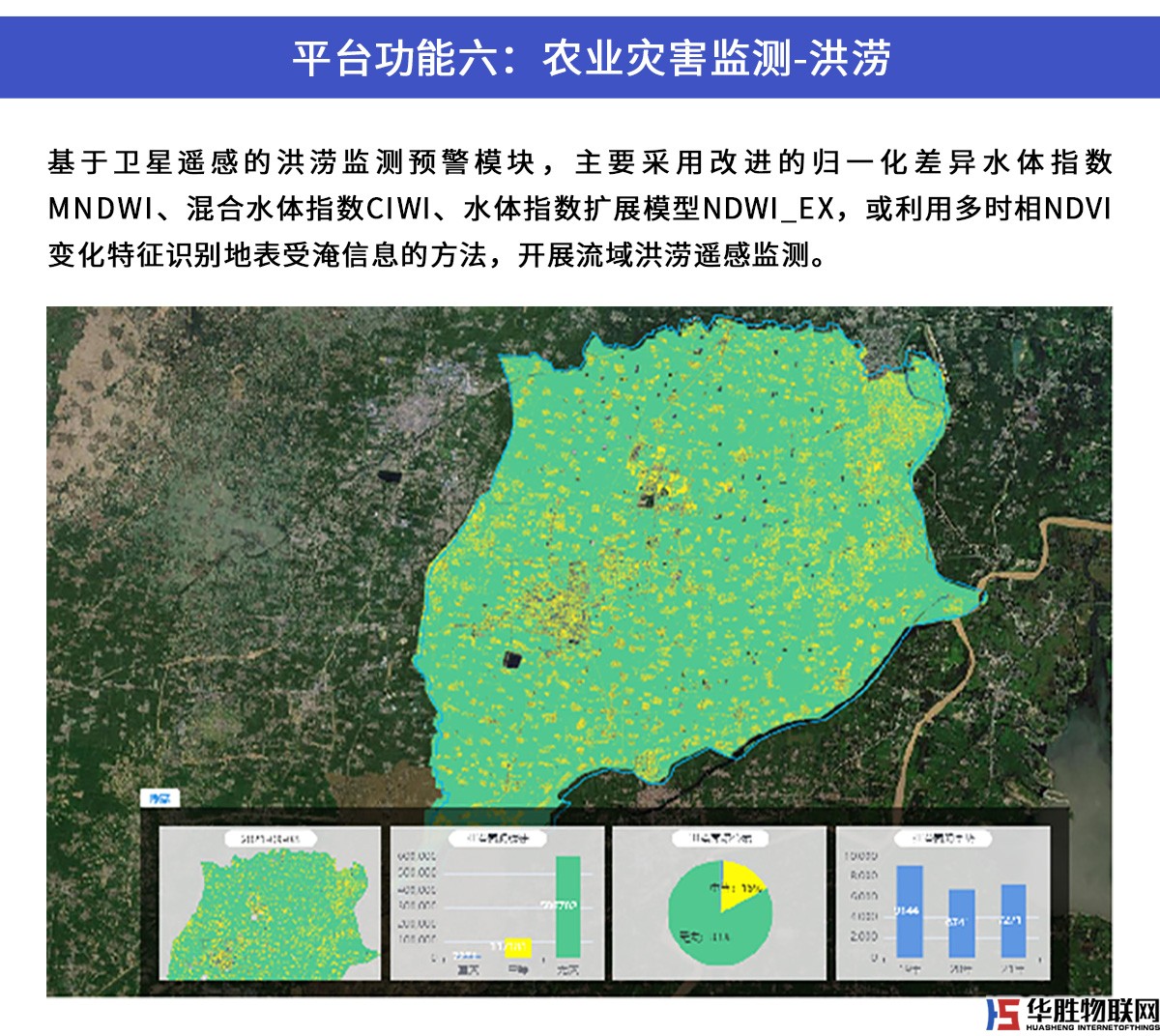Click the dark patch west of the green region
Screen dimensions: 1160x1036
tap(389, 477)
